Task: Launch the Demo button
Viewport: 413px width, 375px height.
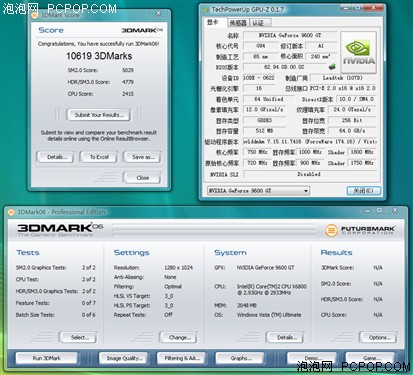Action: point(312,358)
